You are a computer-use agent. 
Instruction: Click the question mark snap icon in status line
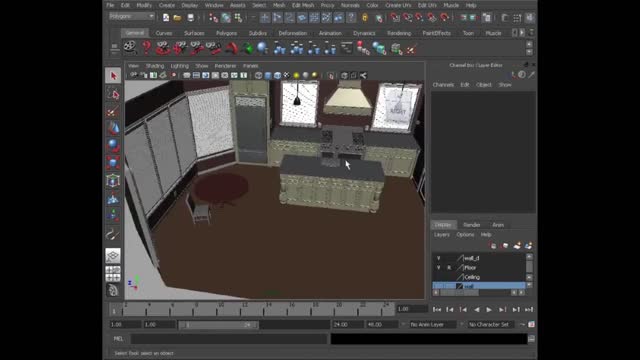tap(351, 18)
